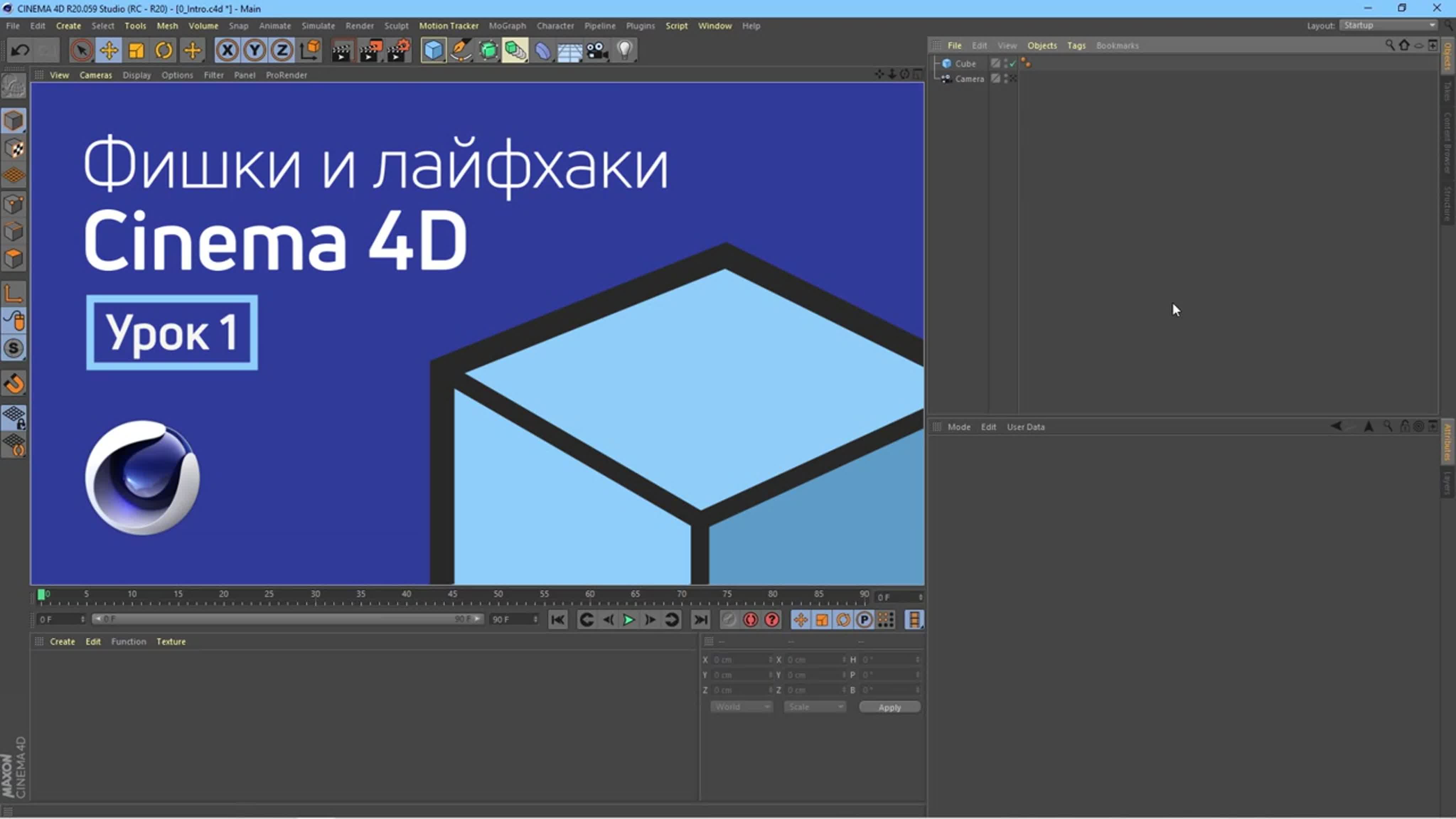
Task: Click Render to Picture Viewer icon
Action: point(370,50)
